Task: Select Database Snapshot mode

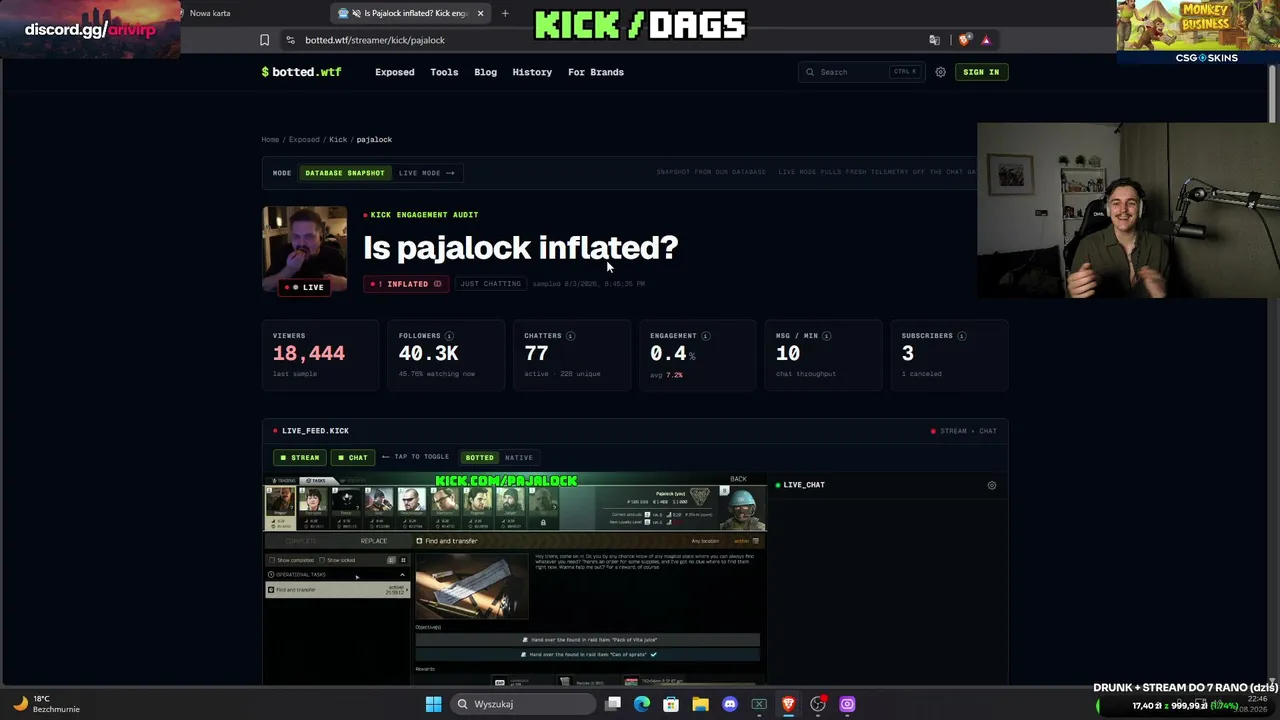Action: pyautogui.click(x=344, y=173)
